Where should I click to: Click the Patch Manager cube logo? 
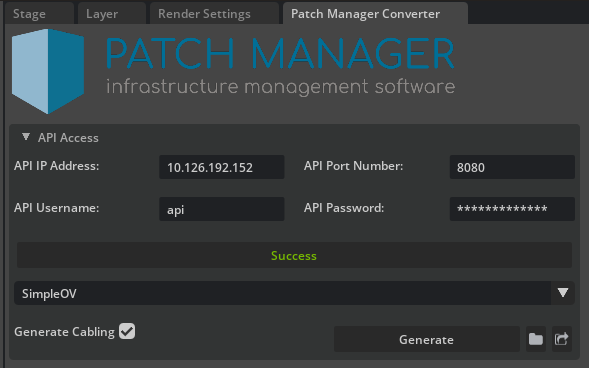(48, 71)
